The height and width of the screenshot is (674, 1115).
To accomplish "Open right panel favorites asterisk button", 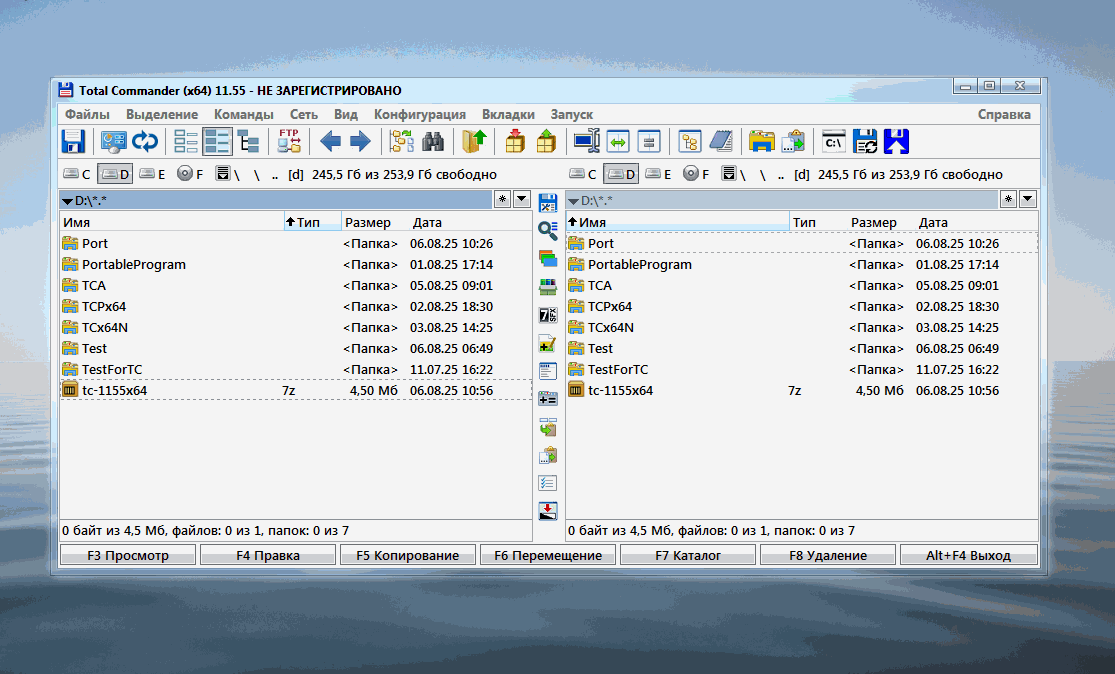I will [1008, 200].
